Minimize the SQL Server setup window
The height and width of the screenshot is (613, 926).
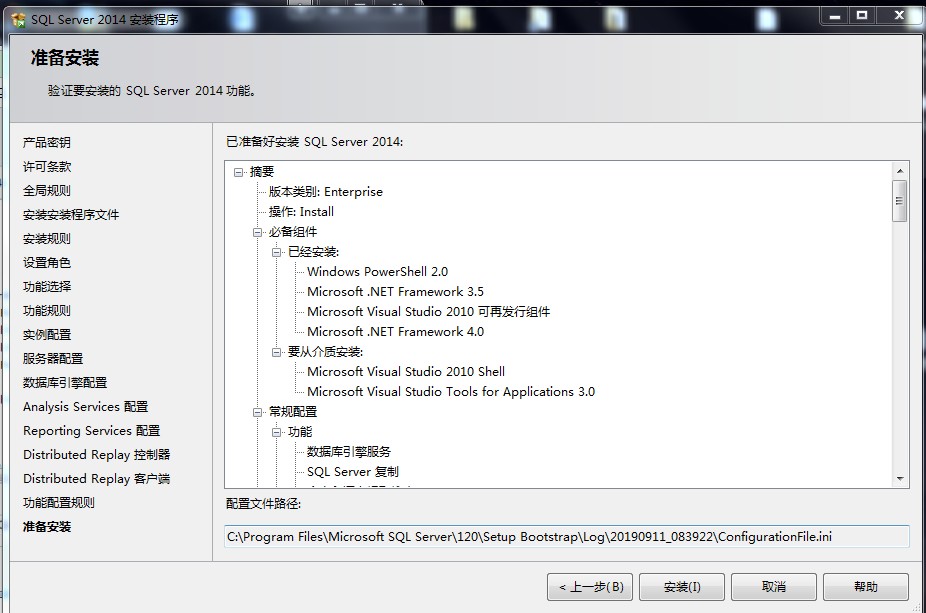834,17
